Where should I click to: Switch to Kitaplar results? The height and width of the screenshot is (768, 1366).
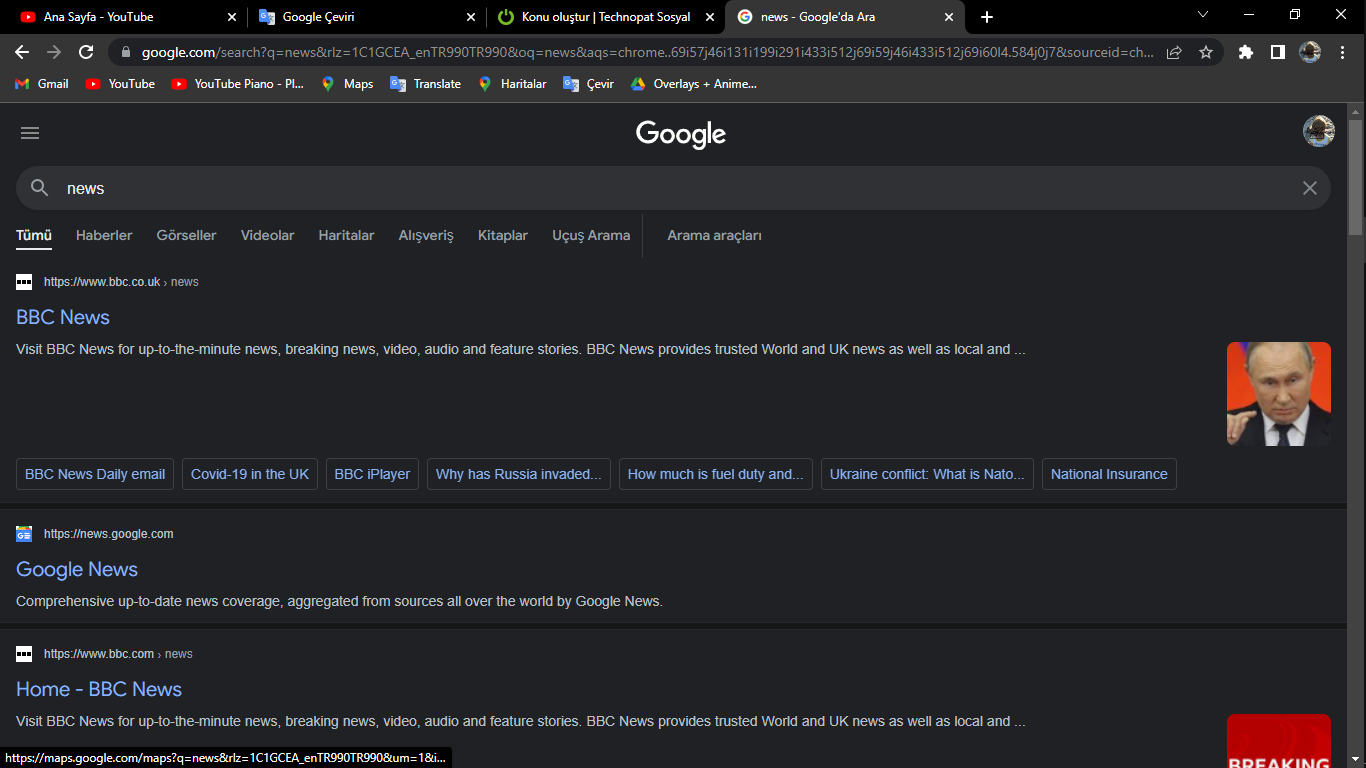(503, 236)
